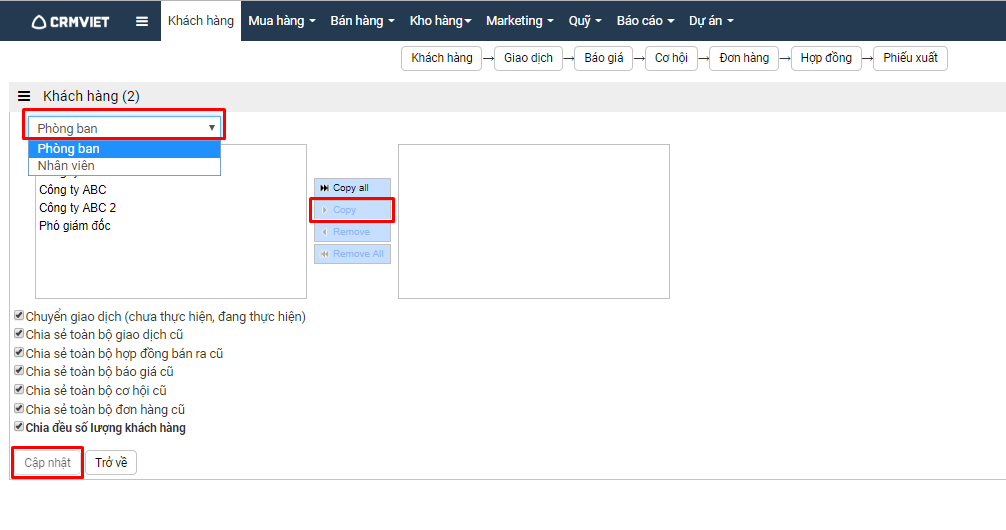Click the Remove All button
Image resolution: width=1006 pixels, height=530 pixels.
coord(352,254)
